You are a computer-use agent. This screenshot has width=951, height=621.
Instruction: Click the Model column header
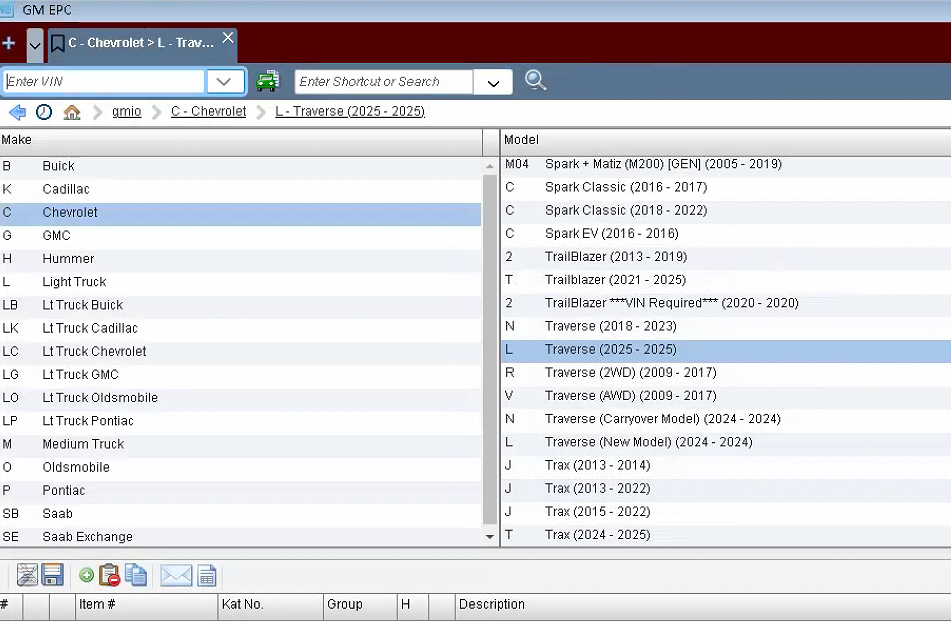(726, 140)
